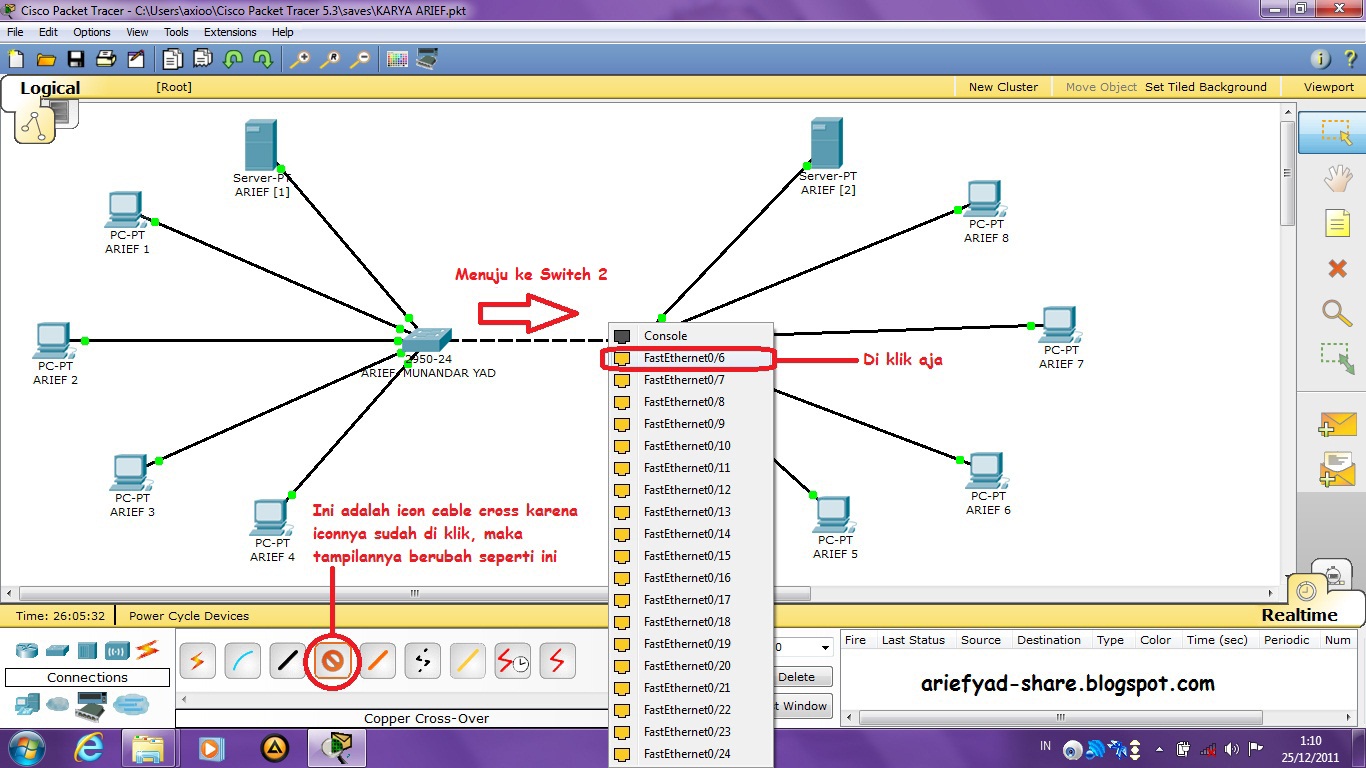Click the 2950-24 switch device
Image resolution: width=1366 pixels, height=768 pixels.
(428, 341)
